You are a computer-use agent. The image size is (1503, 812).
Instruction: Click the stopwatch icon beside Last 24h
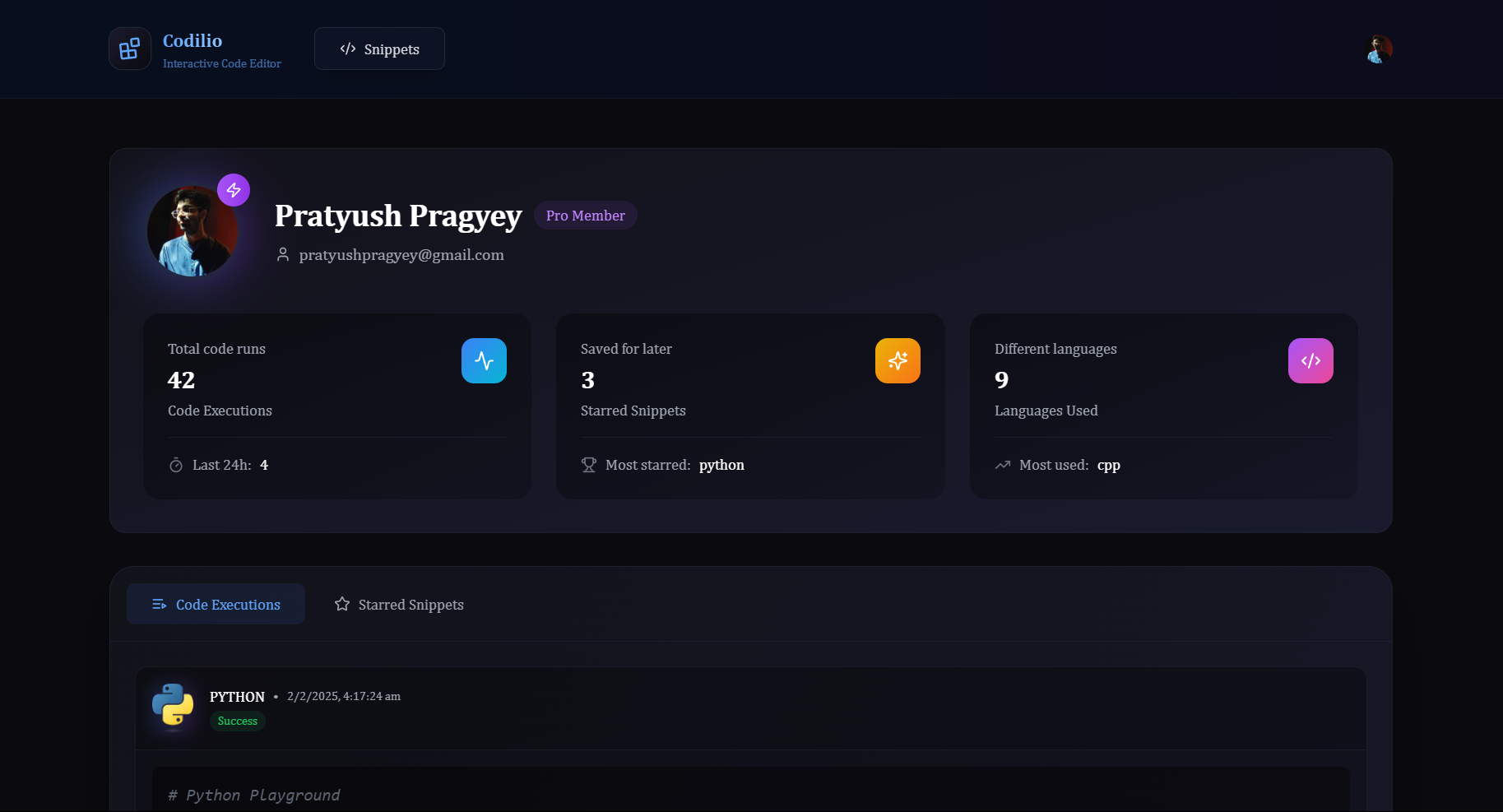175,465
